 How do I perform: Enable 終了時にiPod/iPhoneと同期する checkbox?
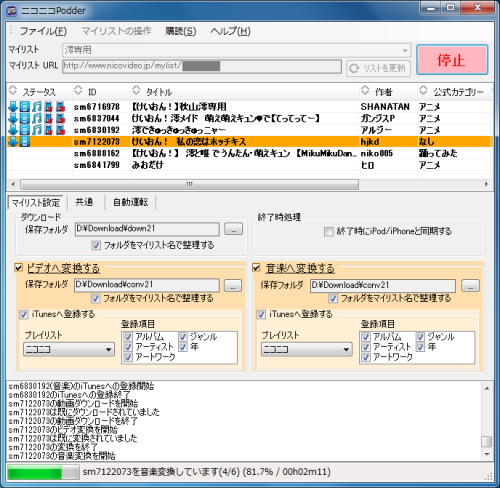click(329, 231)
